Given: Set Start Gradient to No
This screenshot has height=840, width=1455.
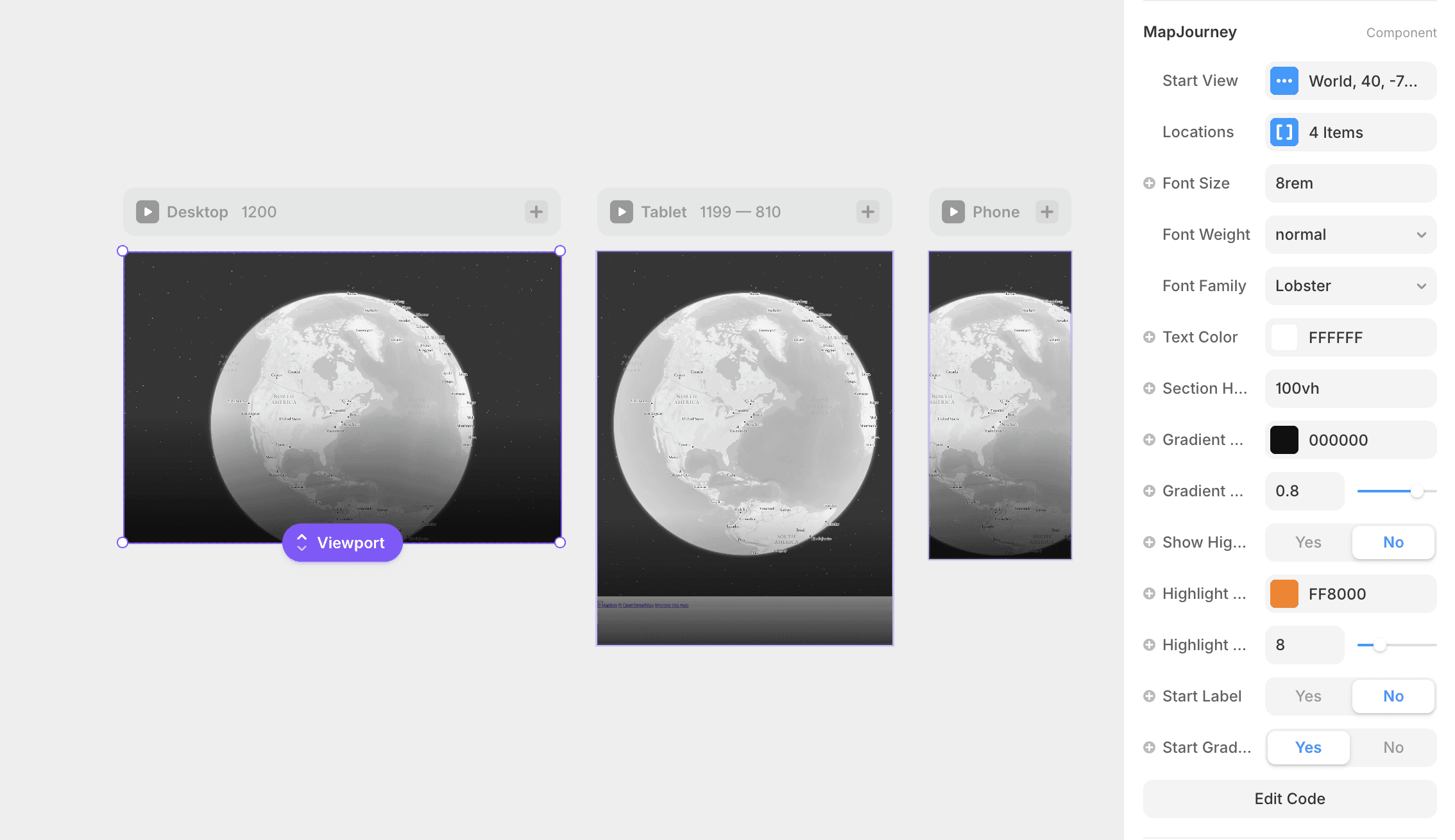Looking at the screenshot, I should (1393, 748).
